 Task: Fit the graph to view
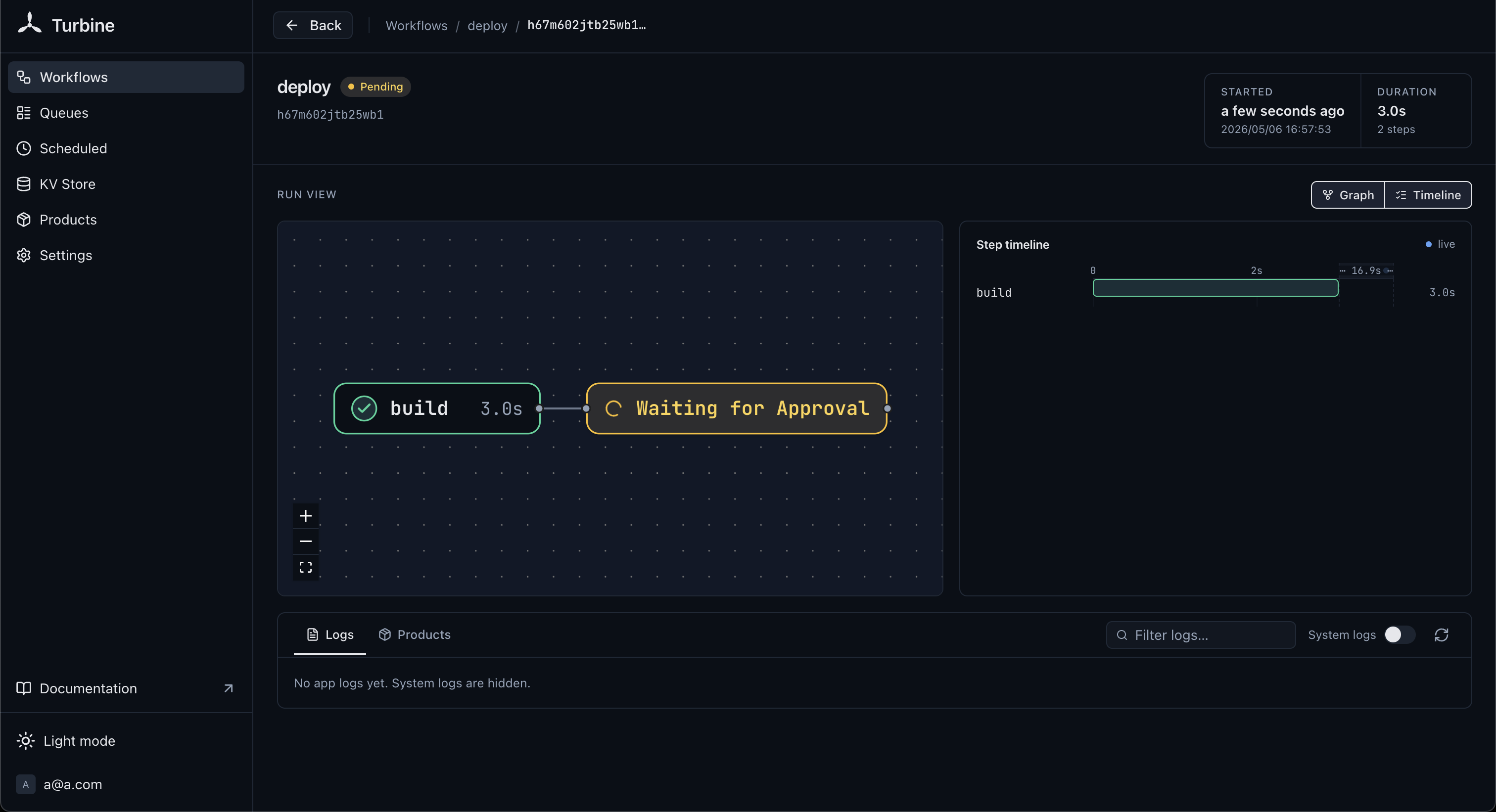point(305,567)
